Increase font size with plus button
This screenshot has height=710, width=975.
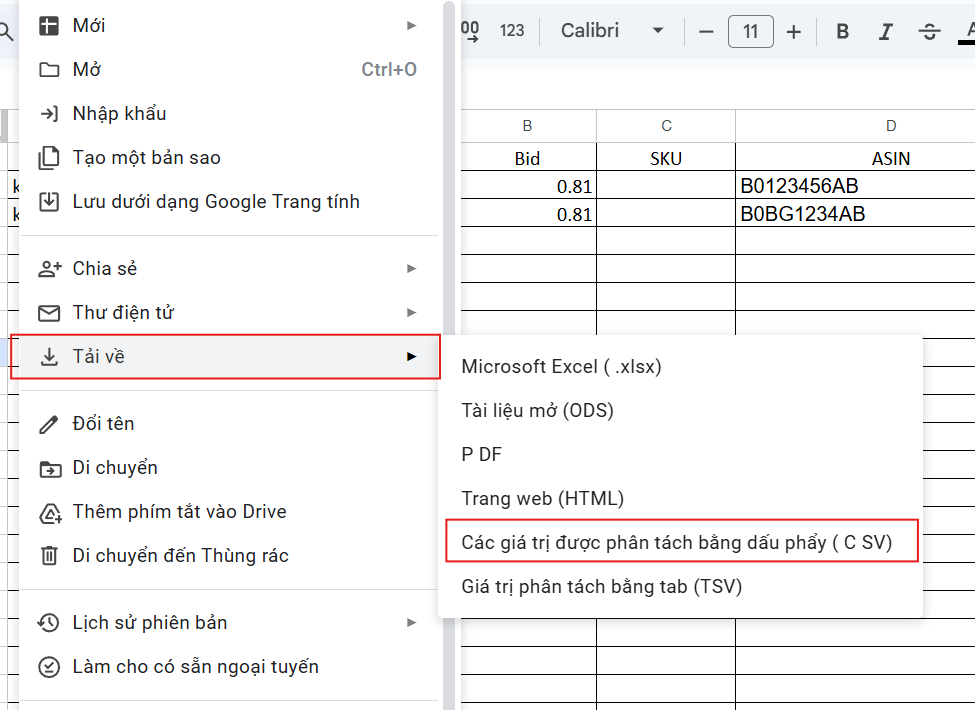point(794,32)
